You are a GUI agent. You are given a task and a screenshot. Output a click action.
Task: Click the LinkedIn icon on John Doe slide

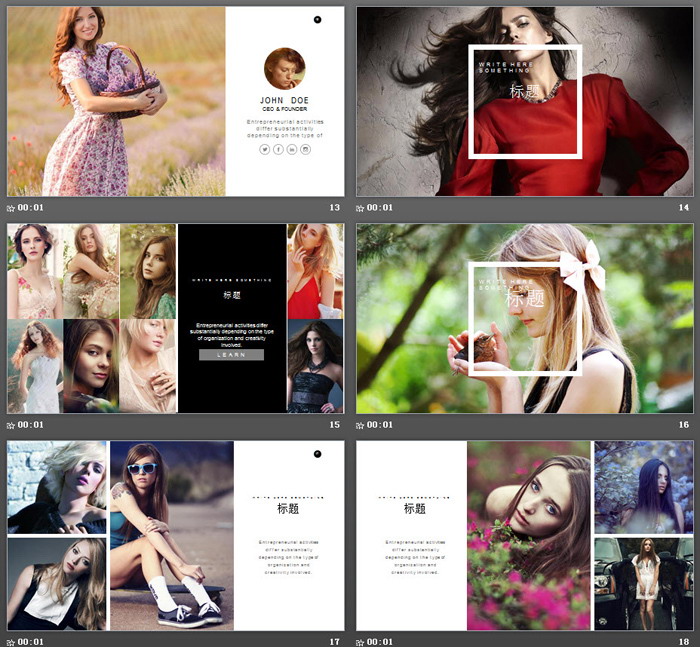click(x=292, y=149)
